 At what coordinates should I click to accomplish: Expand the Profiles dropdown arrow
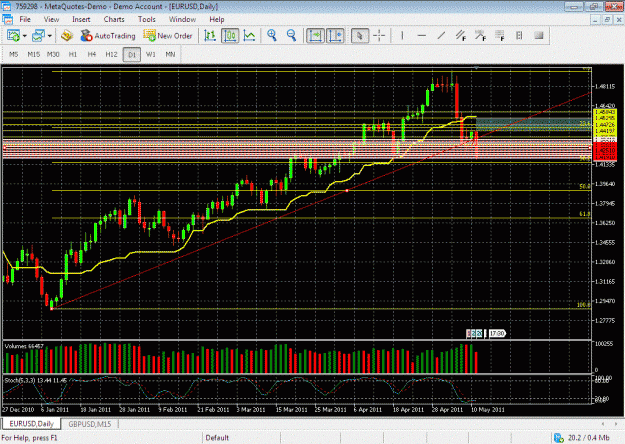pos(50,36)
